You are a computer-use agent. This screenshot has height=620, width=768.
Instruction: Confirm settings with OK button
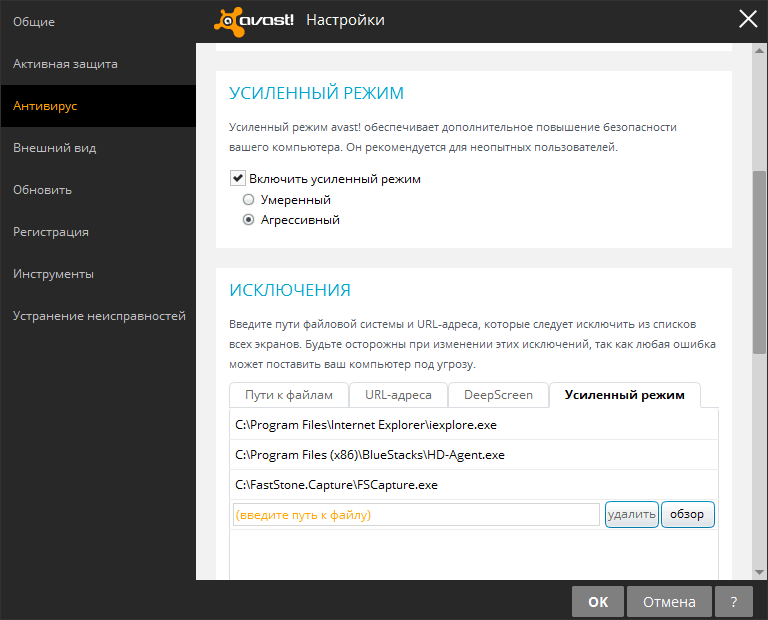pyautogui.click(x=598, y=601)
